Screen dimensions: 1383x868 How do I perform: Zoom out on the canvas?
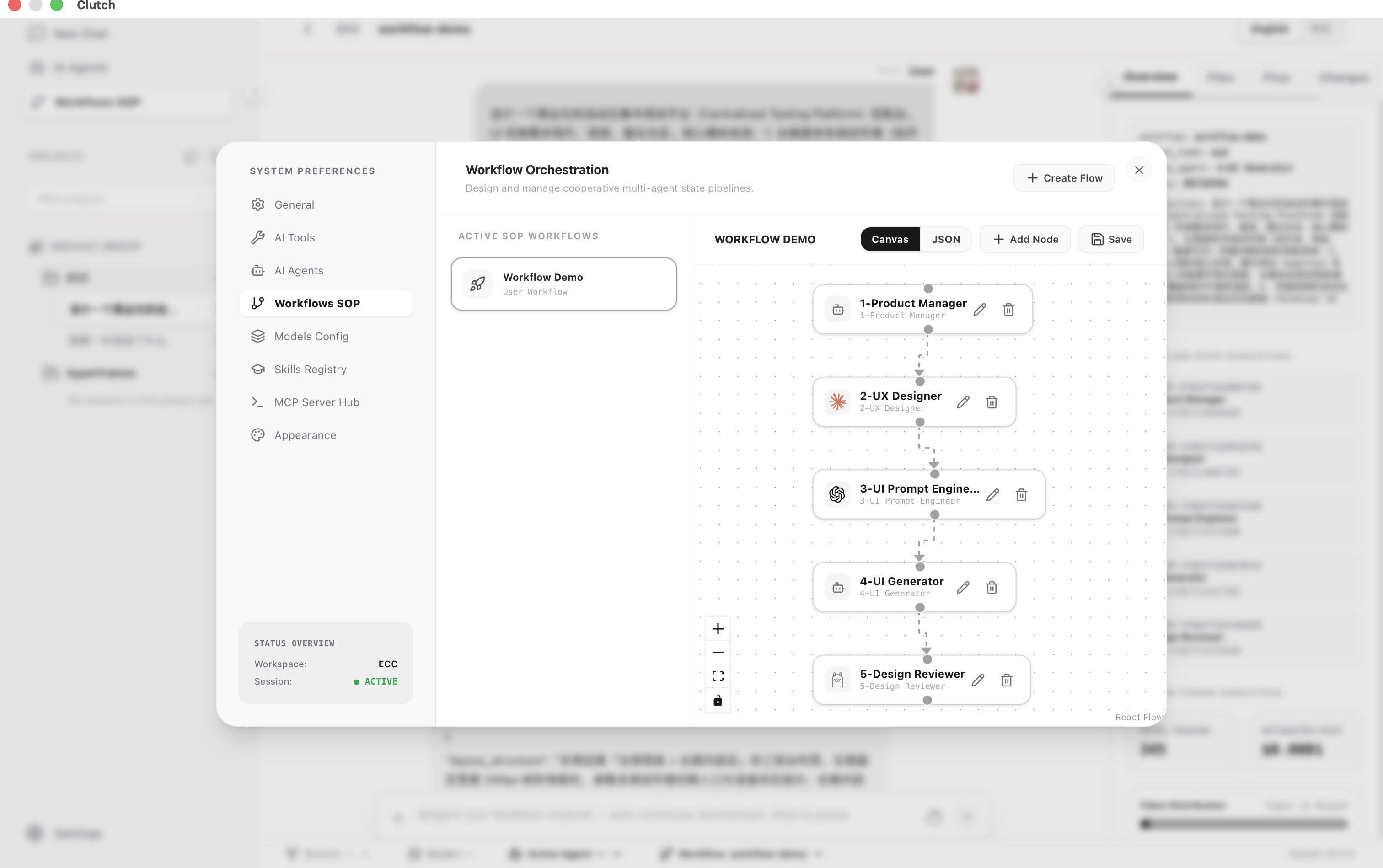pyautogui.click(x=718, y=652)
